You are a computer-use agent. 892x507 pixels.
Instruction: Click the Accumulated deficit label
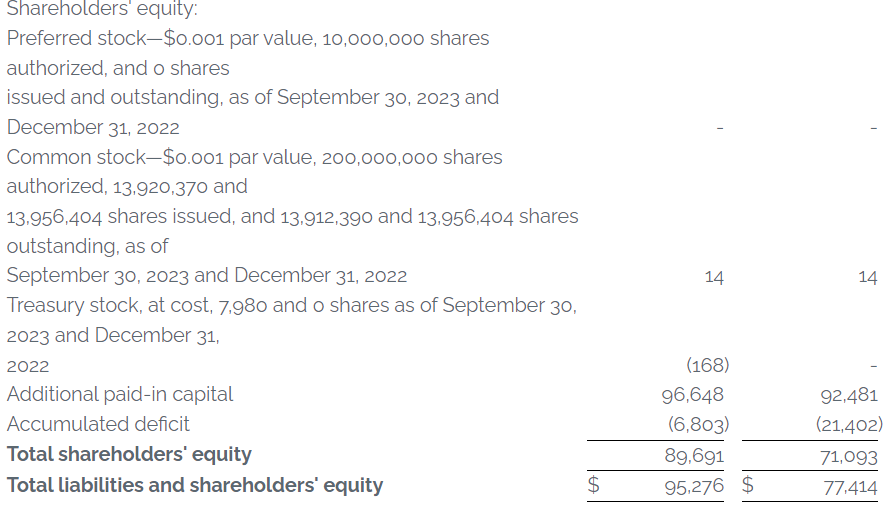pyautogui.click(x=98, y=424)
